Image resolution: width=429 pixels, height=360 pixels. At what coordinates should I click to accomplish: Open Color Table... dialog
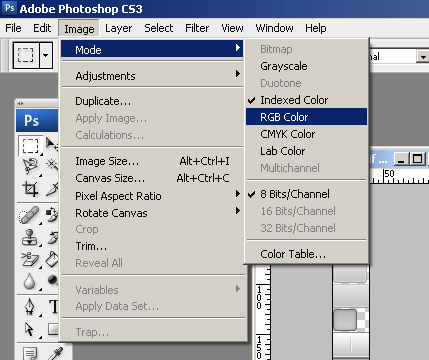[307, 254]
